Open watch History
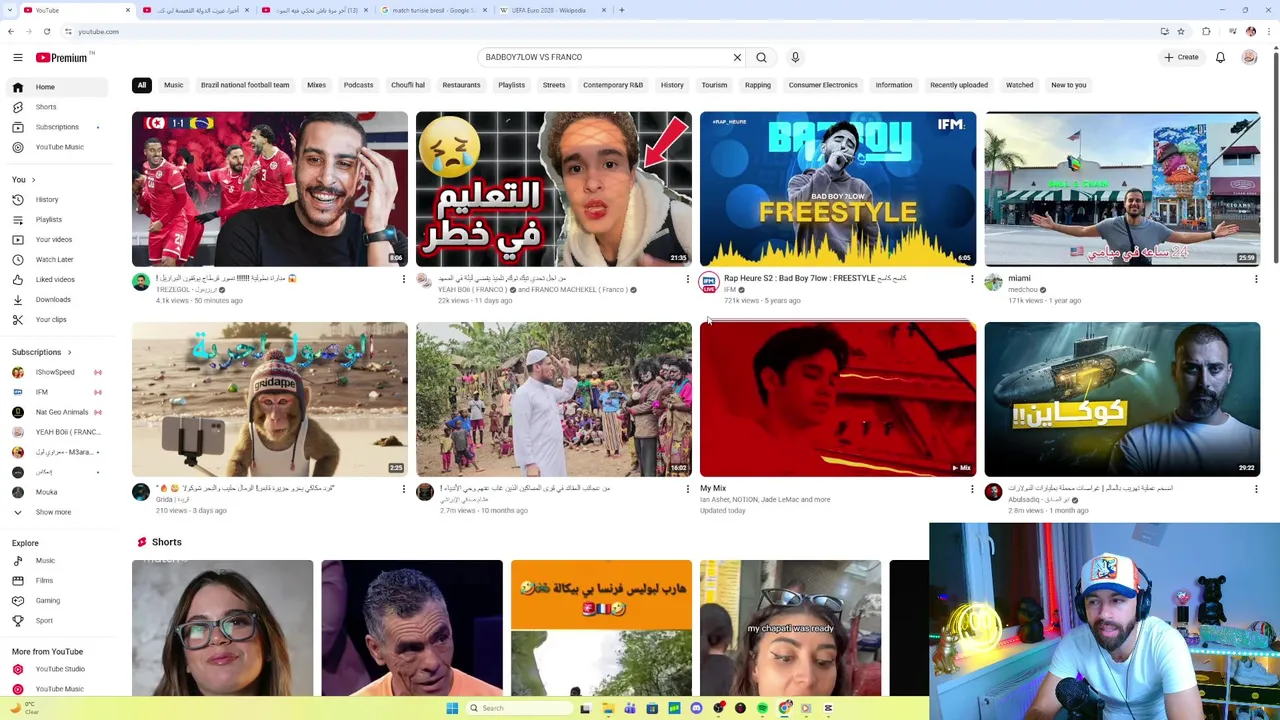 click(x=55, y=200)
